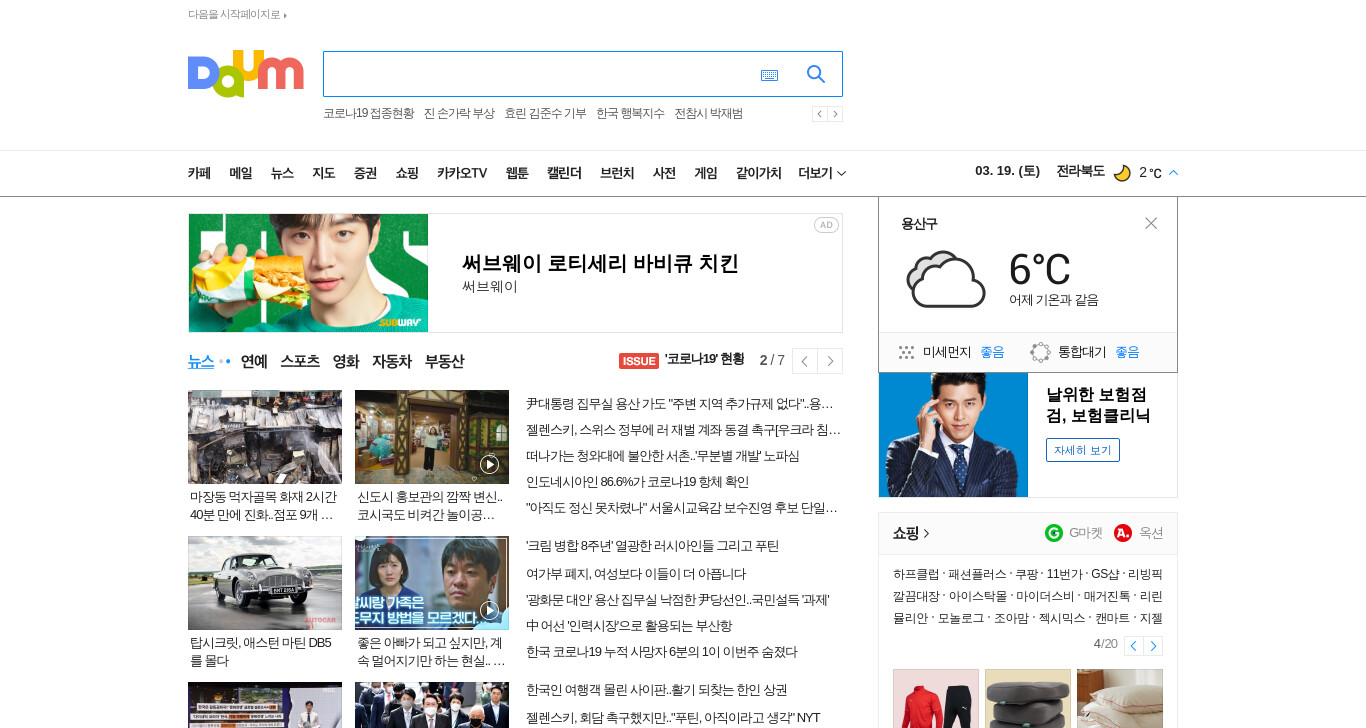Open 마장동 먹자골목 화재 thumbnail
Viewport: 1366px width, 728px height.
point(265,437)
